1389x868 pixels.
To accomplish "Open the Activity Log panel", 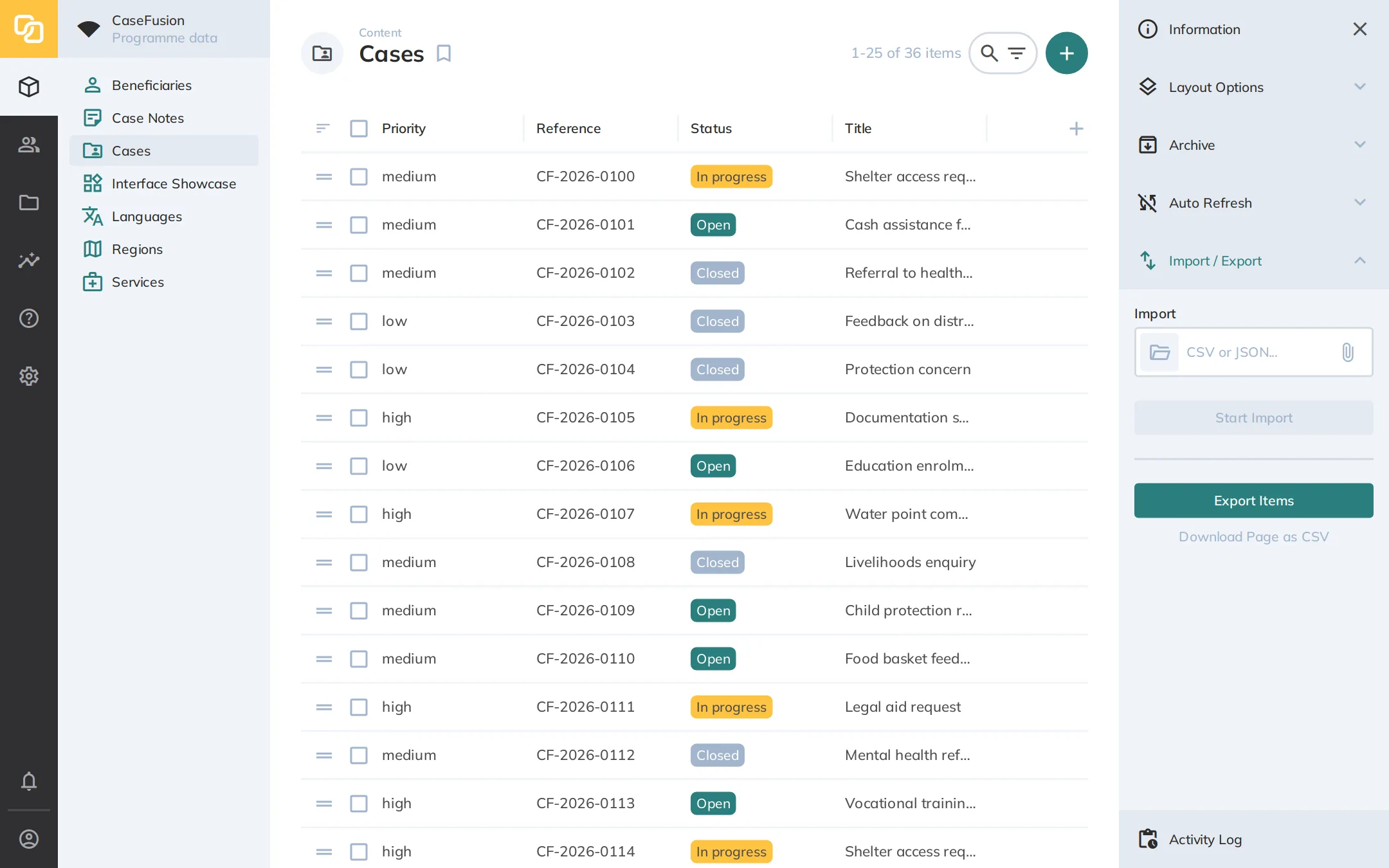I will click(1254, 839).
